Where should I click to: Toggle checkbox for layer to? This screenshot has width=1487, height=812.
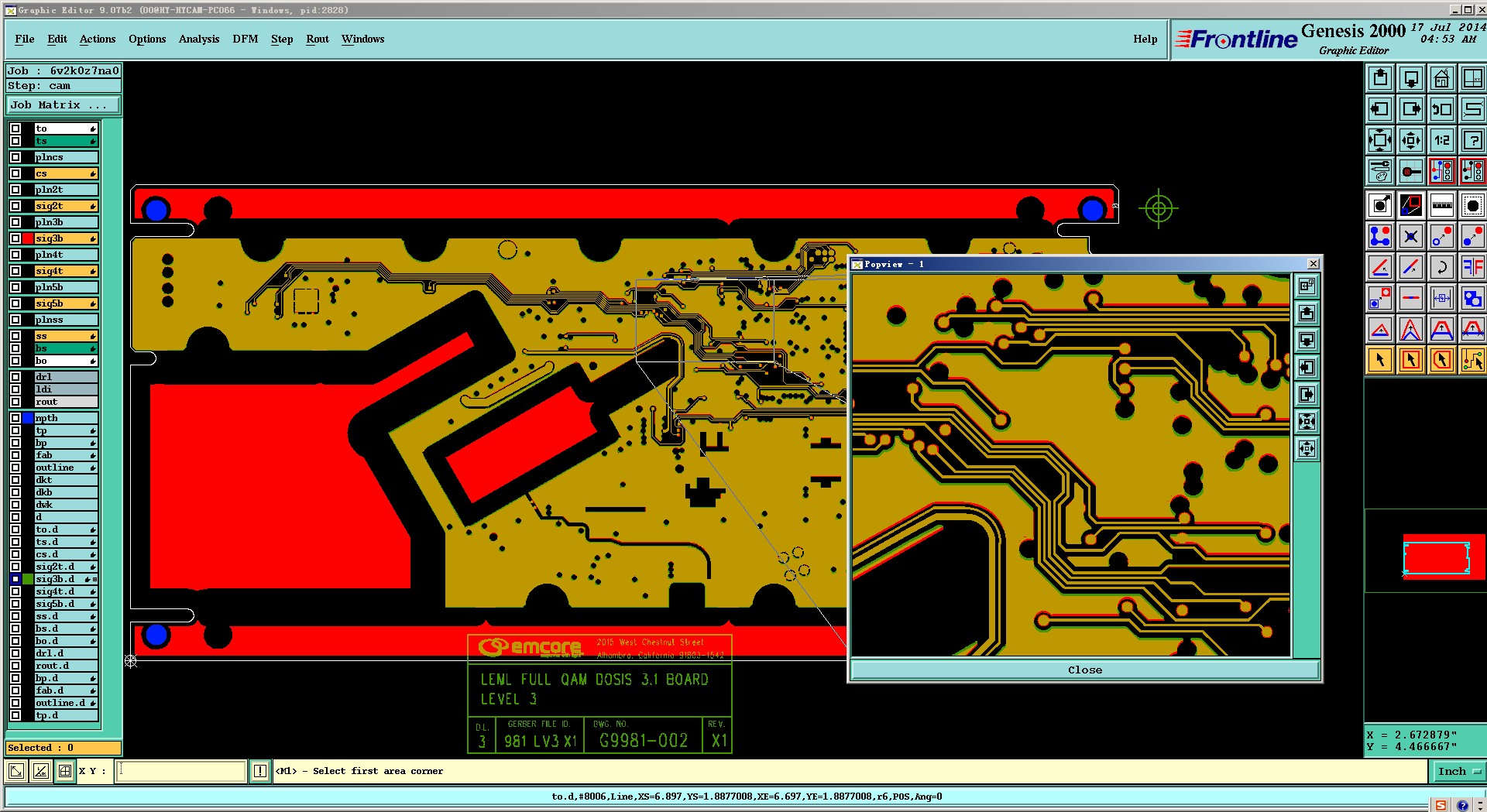pyautogui.click(x=15, y=128)
